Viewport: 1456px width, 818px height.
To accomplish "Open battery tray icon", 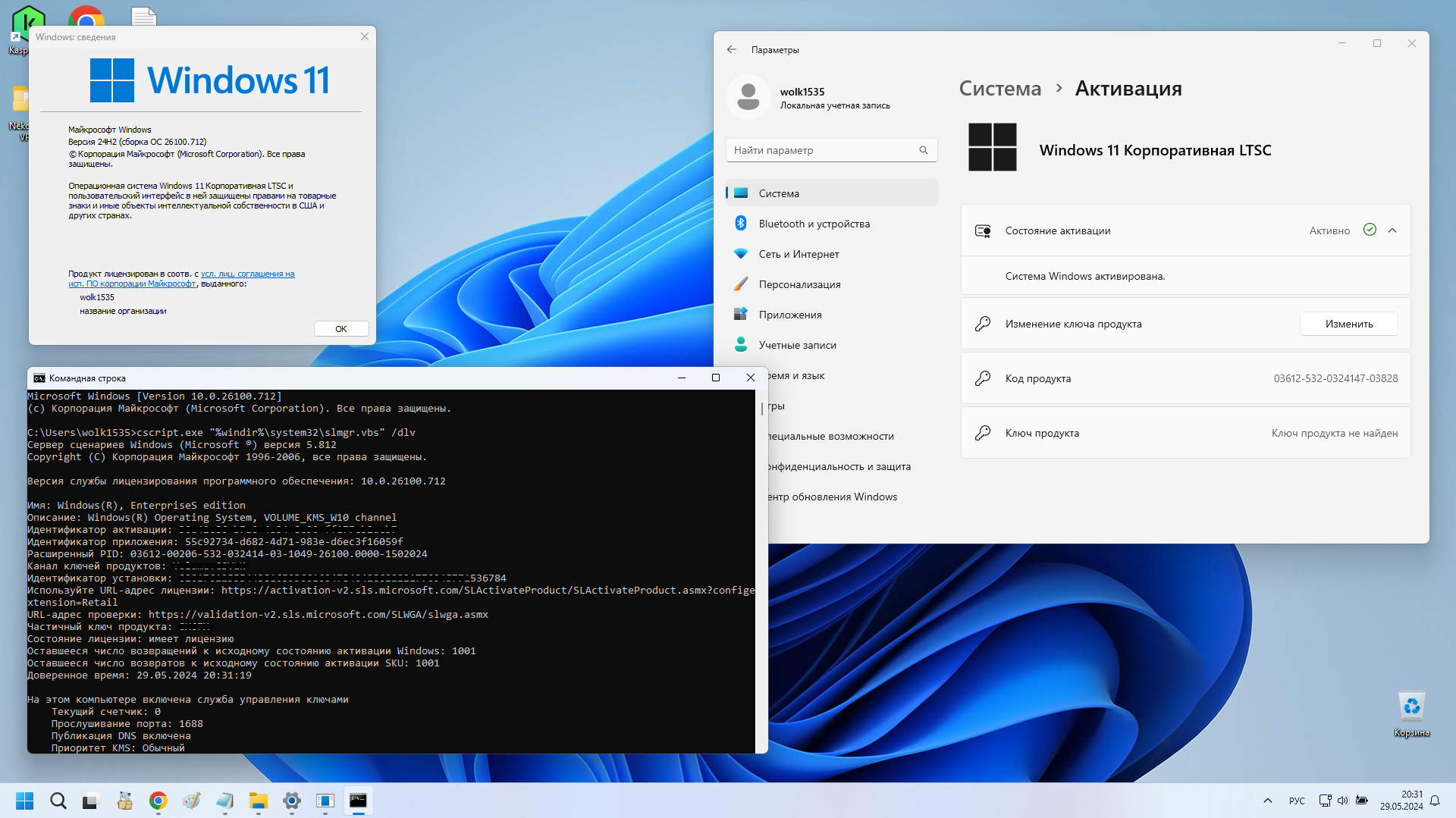I will pos(1362,801).
